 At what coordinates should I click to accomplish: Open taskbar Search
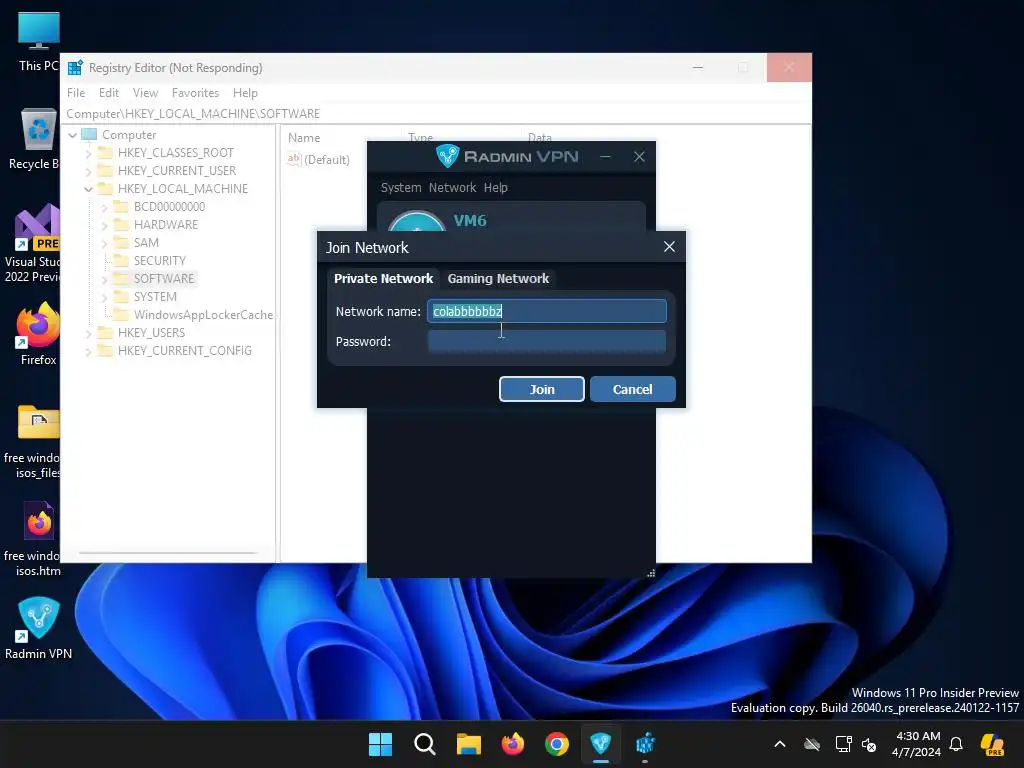click(x=424, y=744)
